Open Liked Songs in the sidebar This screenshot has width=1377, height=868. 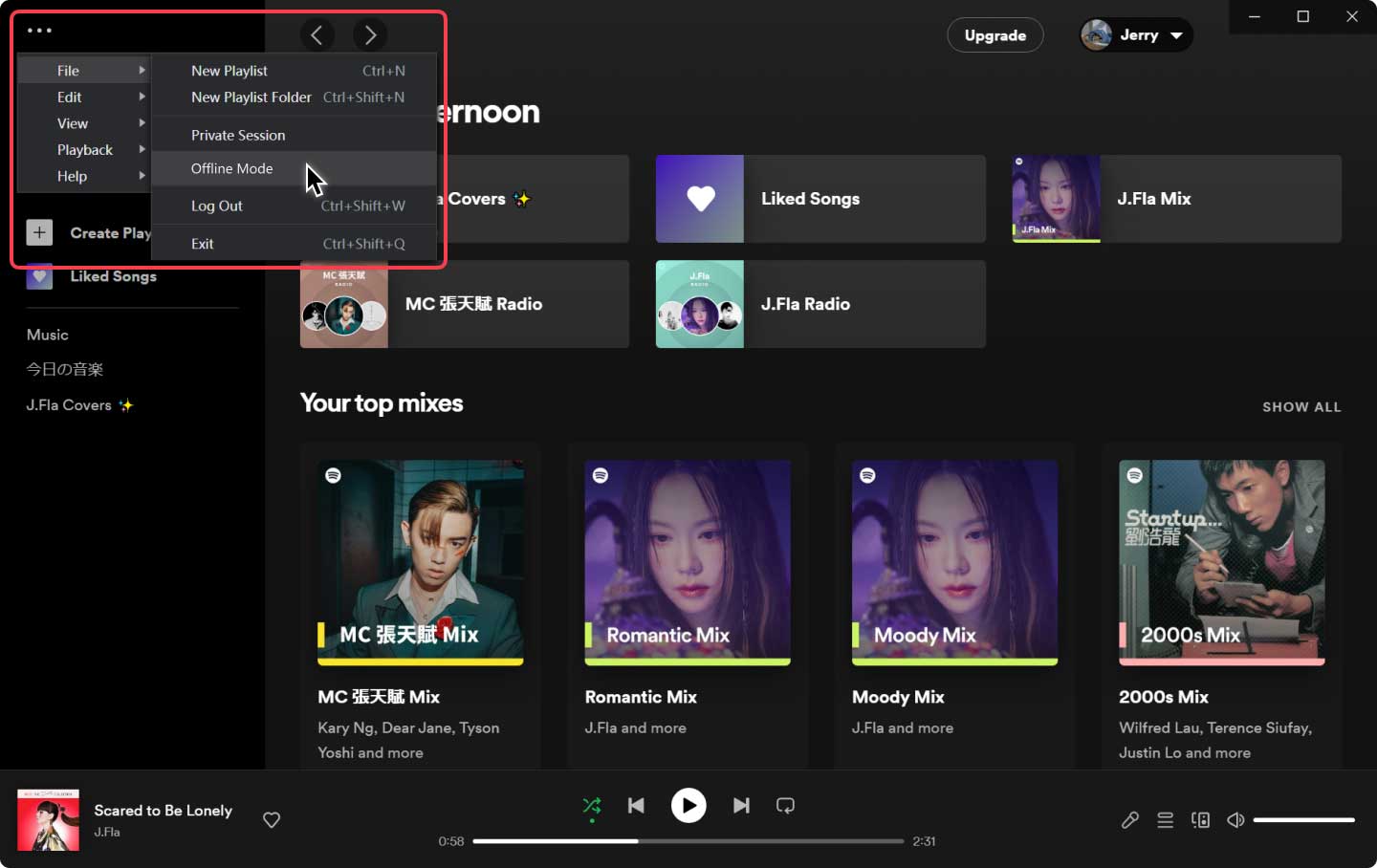113,276
